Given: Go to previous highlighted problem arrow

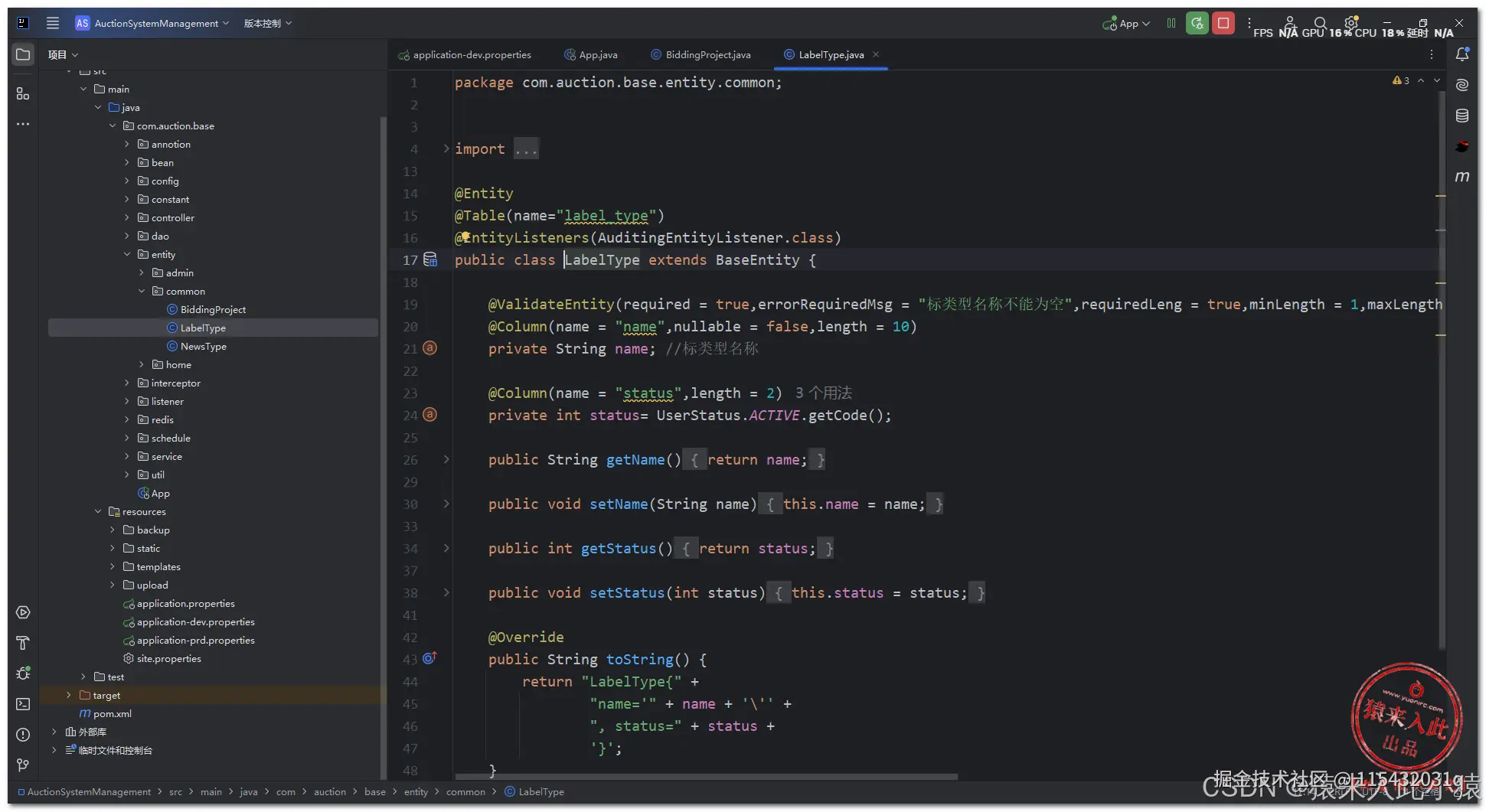Looking at the screenshot, I should [x=1421, y=80].
